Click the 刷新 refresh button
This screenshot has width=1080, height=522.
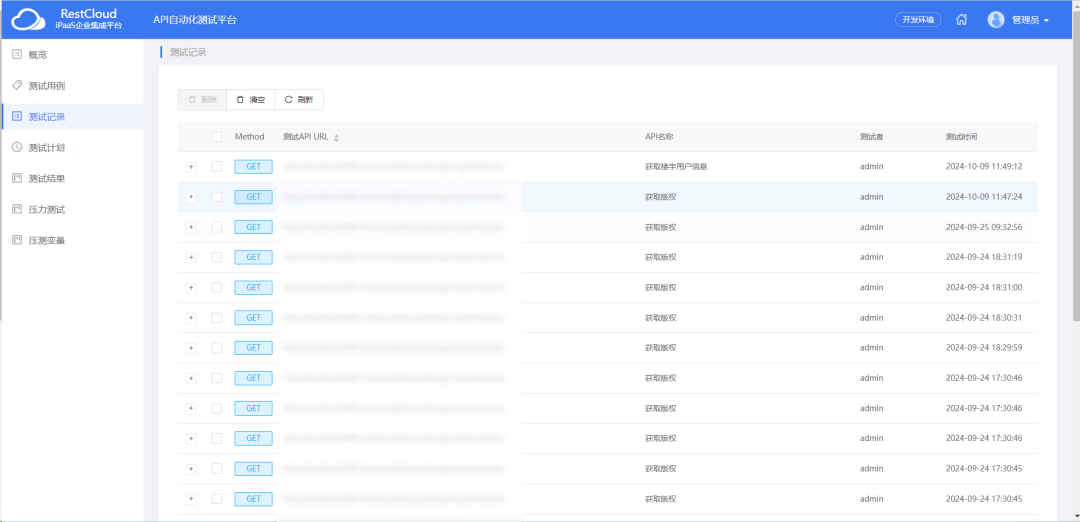(299, 100)
